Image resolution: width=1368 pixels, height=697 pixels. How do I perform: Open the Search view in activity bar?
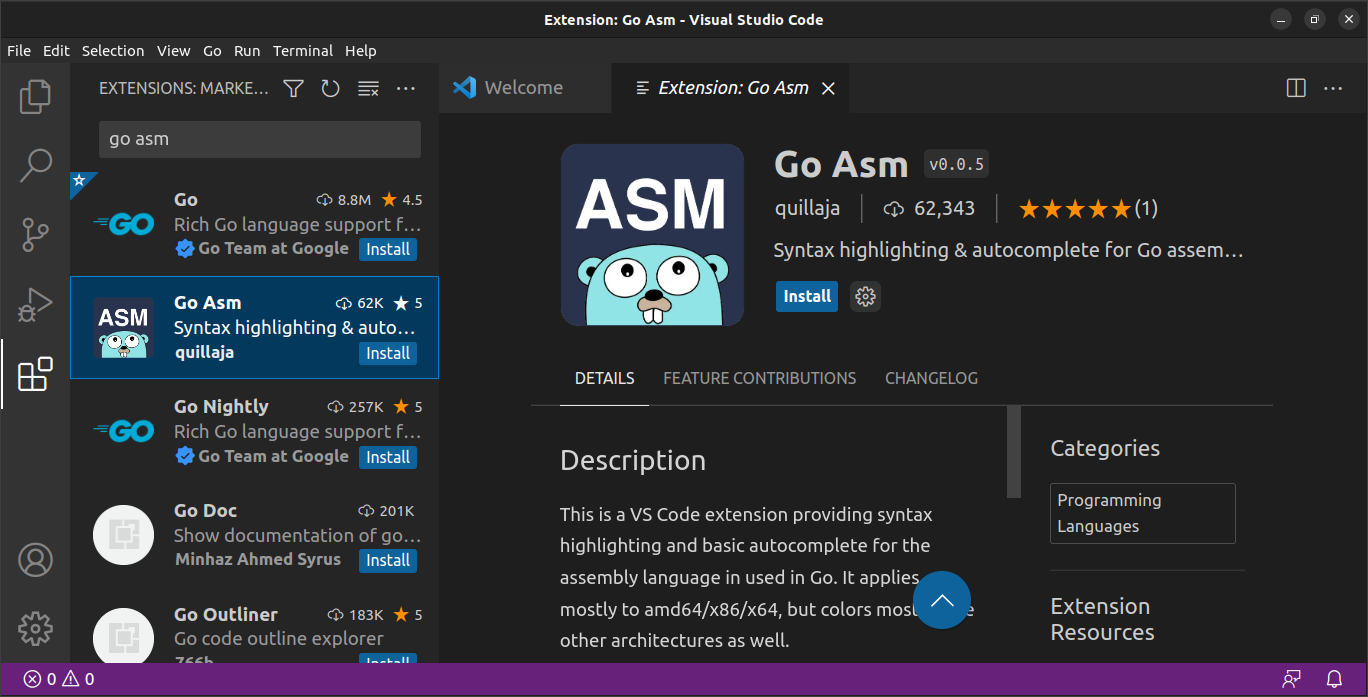coord(35,166)
